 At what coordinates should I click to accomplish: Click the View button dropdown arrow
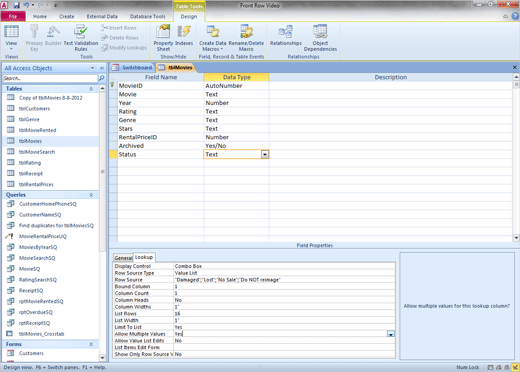11,49
